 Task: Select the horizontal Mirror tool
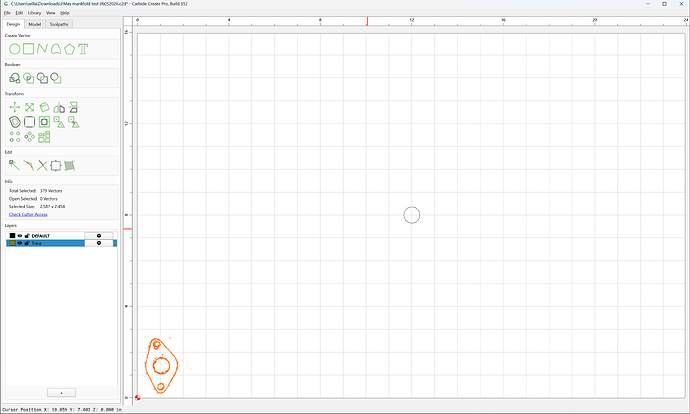point(59,107)
